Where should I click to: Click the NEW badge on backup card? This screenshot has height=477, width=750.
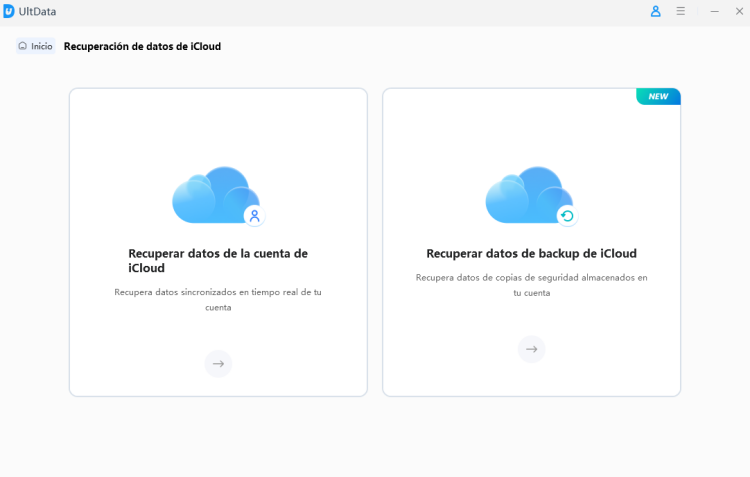pyautogui.click(x=658, y=96)
